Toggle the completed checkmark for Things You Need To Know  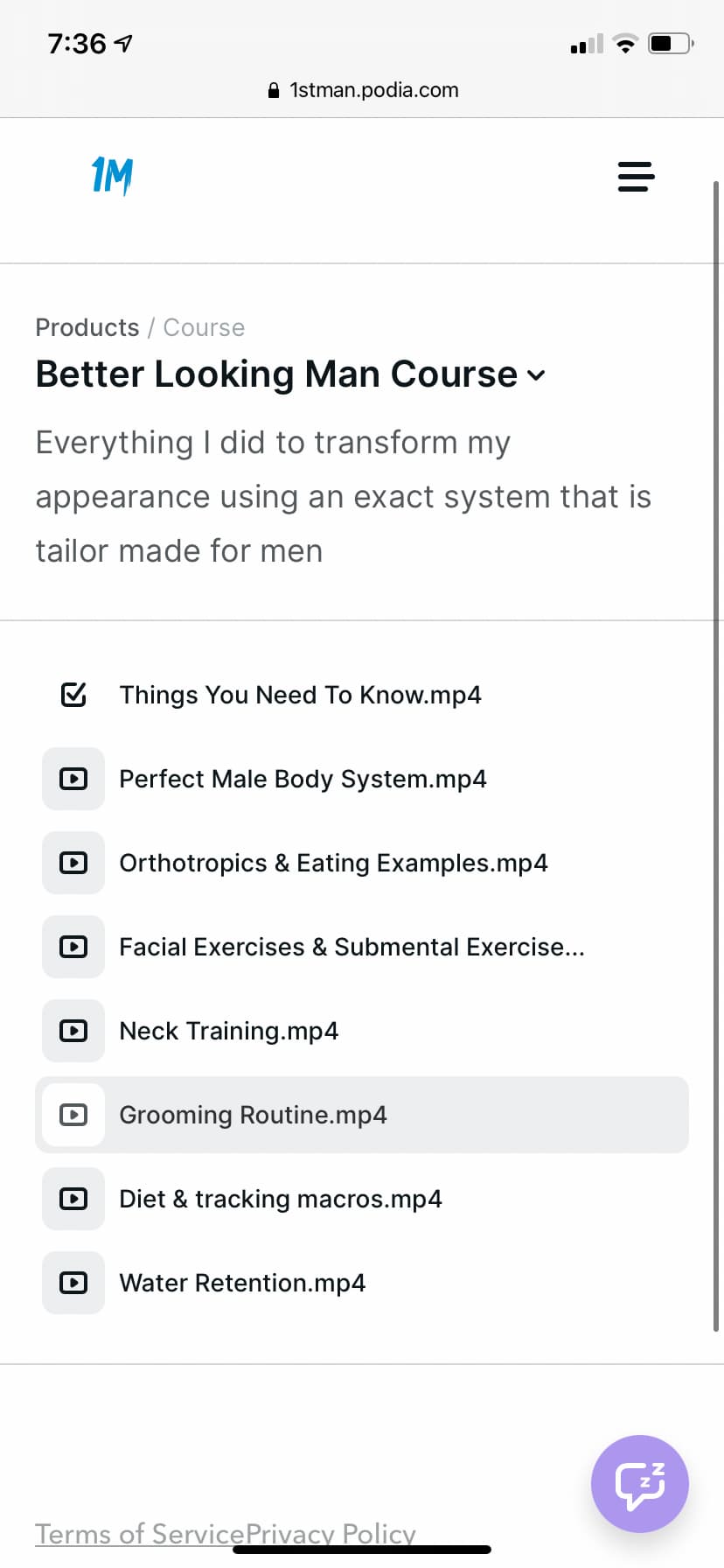pyautogui.click(x=73, y=695)
